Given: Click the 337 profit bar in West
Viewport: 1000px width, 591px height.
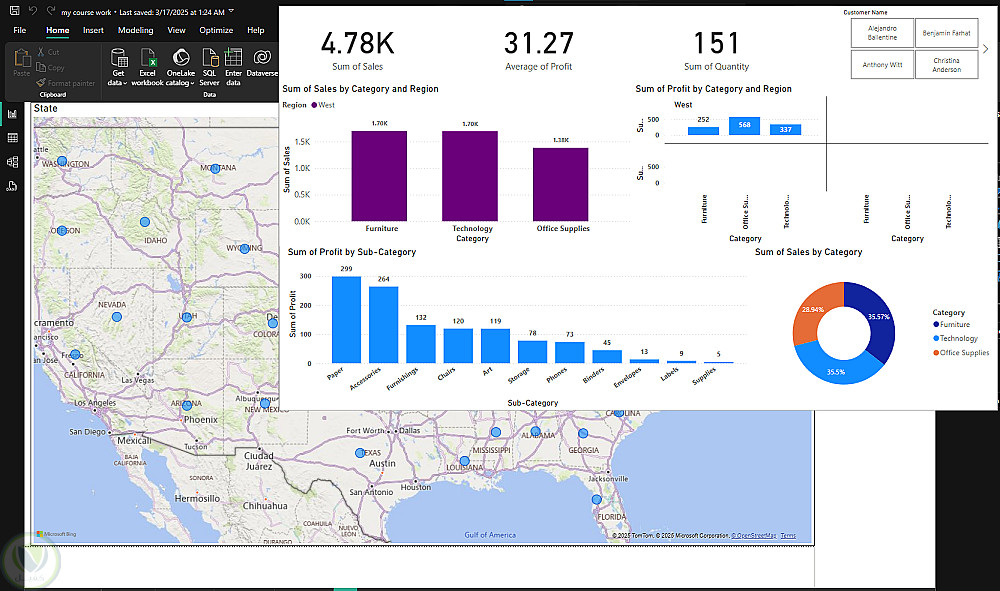Looking at the screenshot, I should point(785,129).
